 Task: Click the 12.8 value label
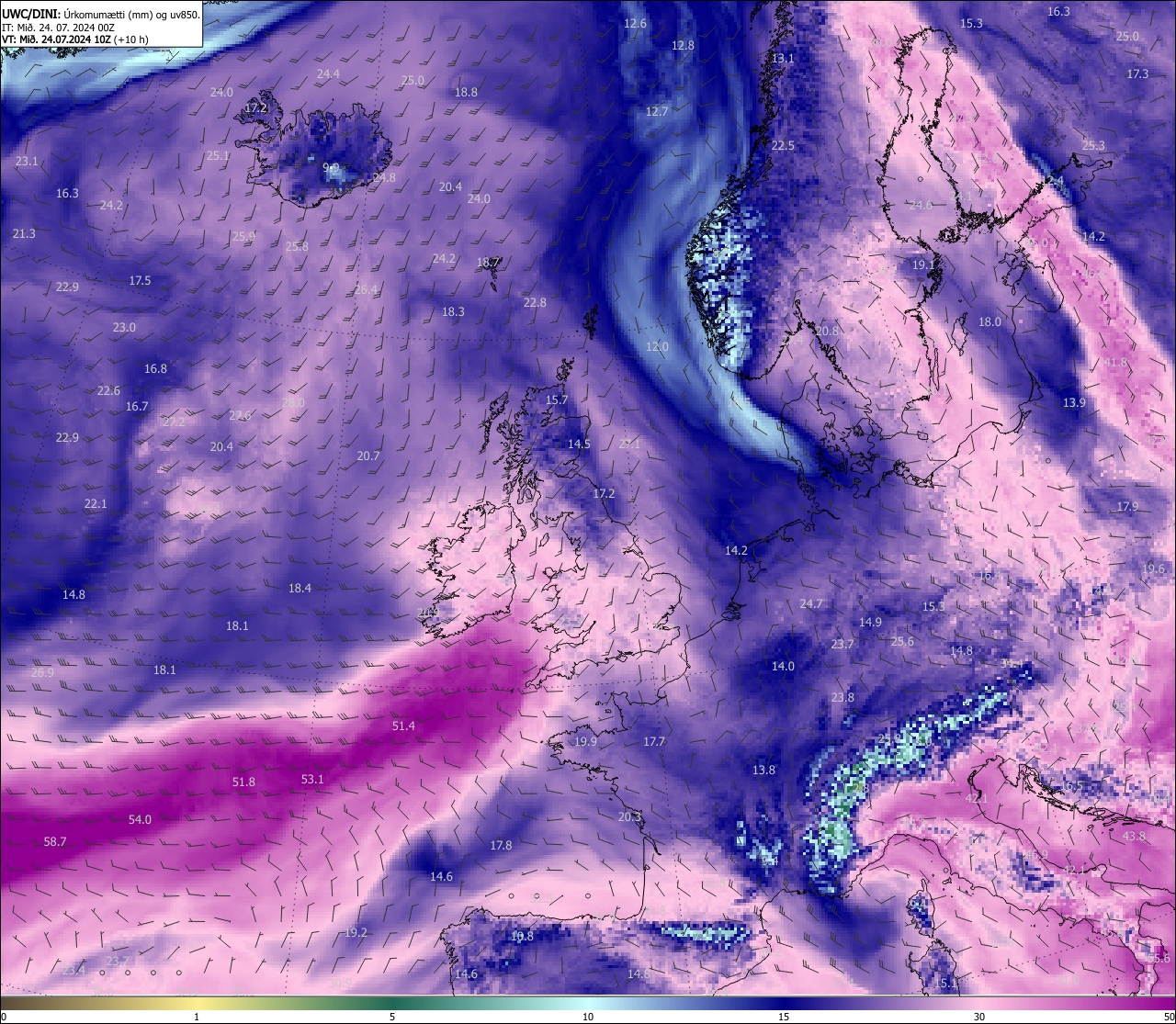683,45
